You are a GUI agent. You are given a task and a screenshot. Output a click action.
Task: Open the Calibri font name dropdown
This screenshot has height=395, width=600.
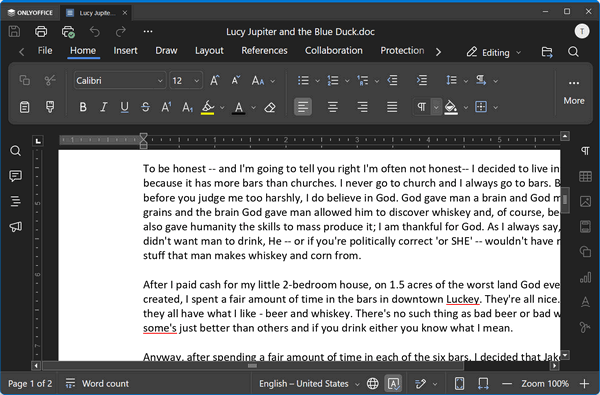160,81
